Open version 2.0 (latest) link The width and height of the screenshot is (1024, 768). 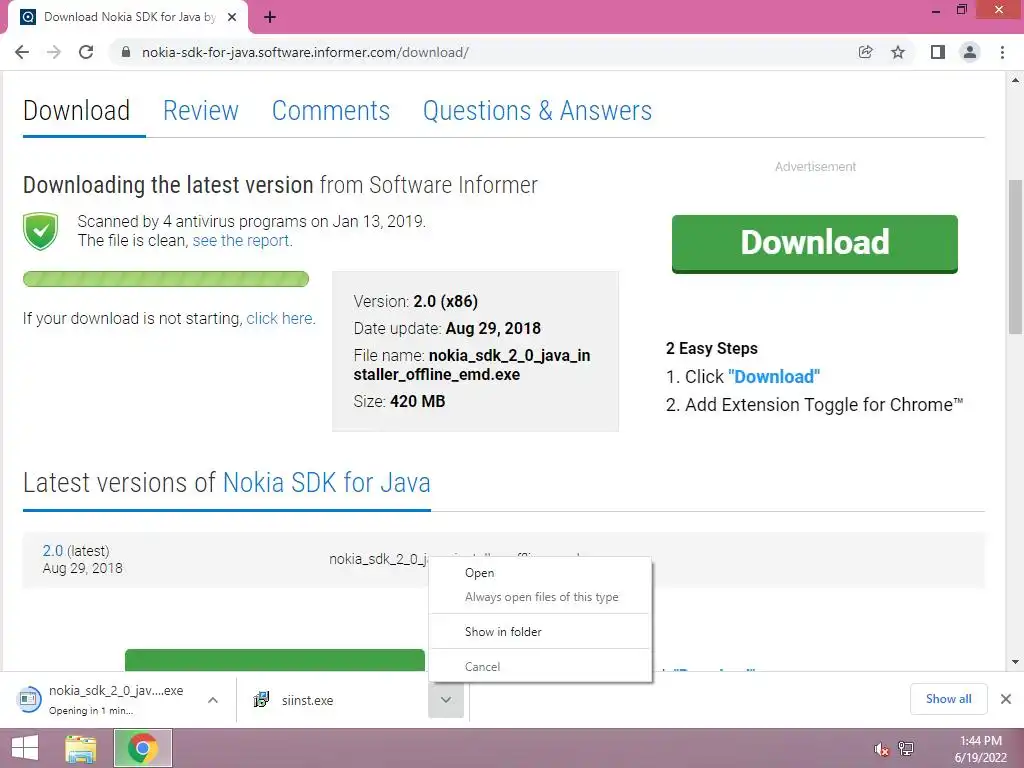point(52,551)
